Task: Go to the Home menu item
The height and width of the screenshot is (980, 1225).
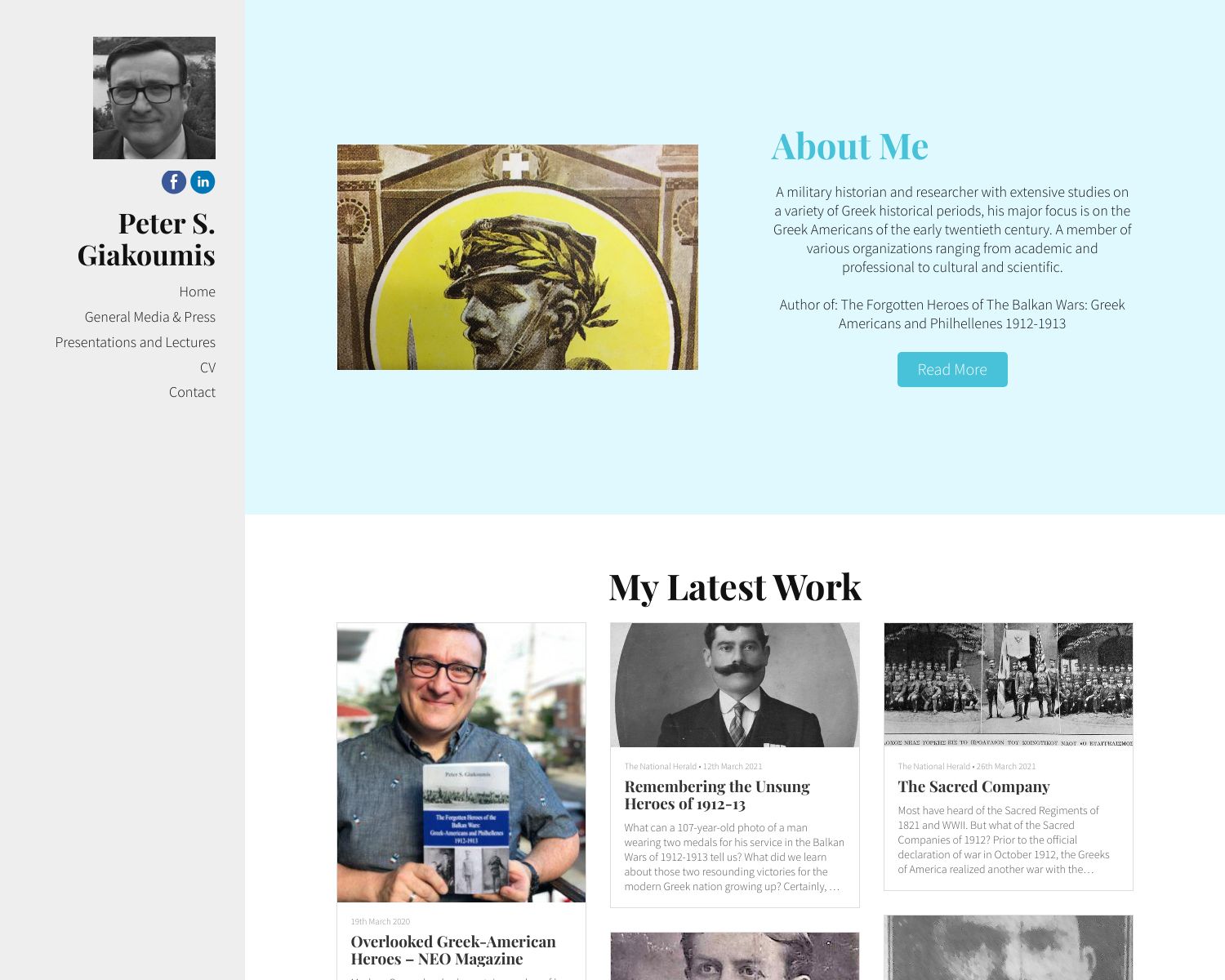Action: point(198,292)
